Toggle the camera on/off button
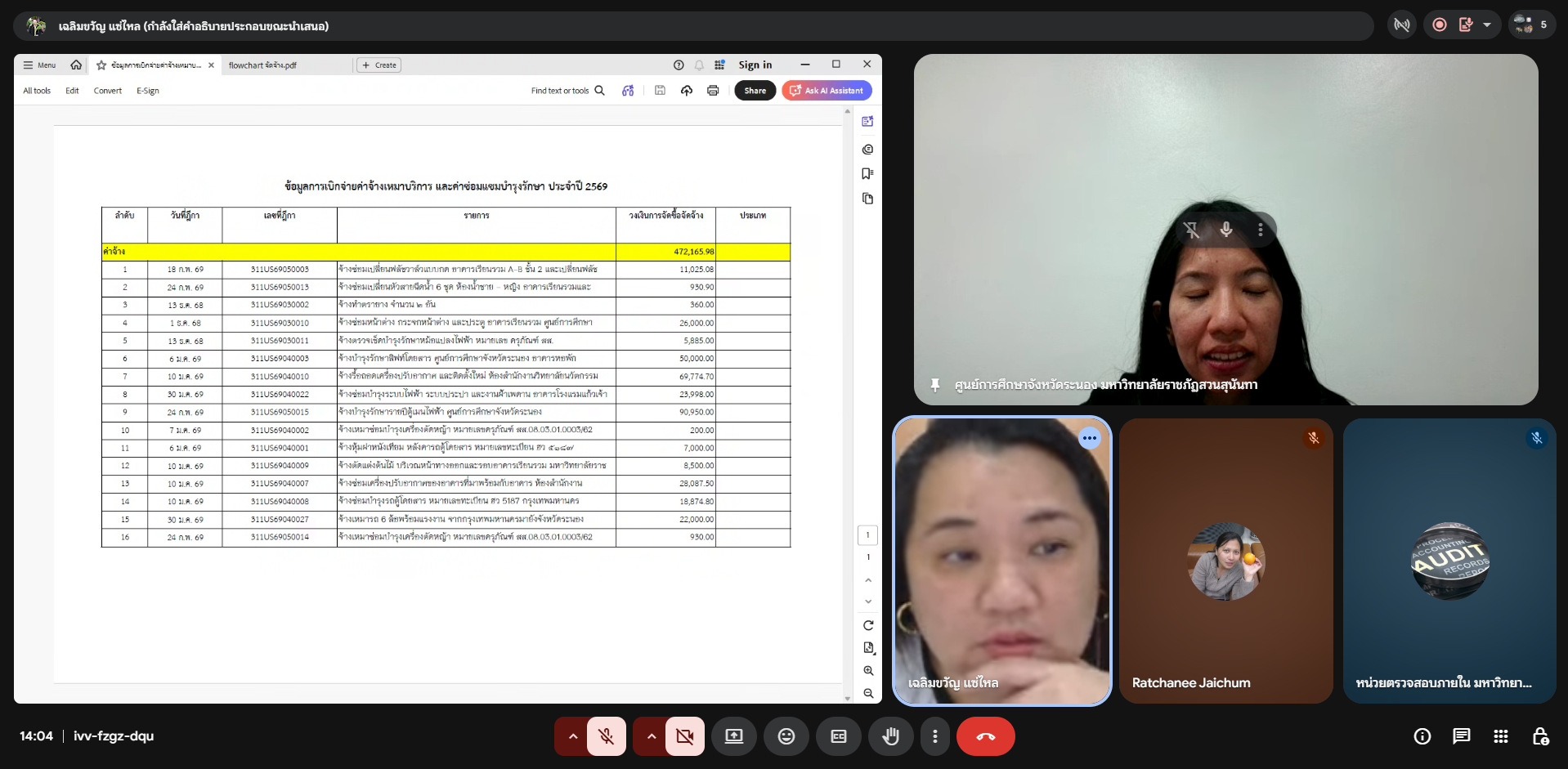Image resolution: width=1568 pixels, height=769 pixels. [x=684, y=736]
